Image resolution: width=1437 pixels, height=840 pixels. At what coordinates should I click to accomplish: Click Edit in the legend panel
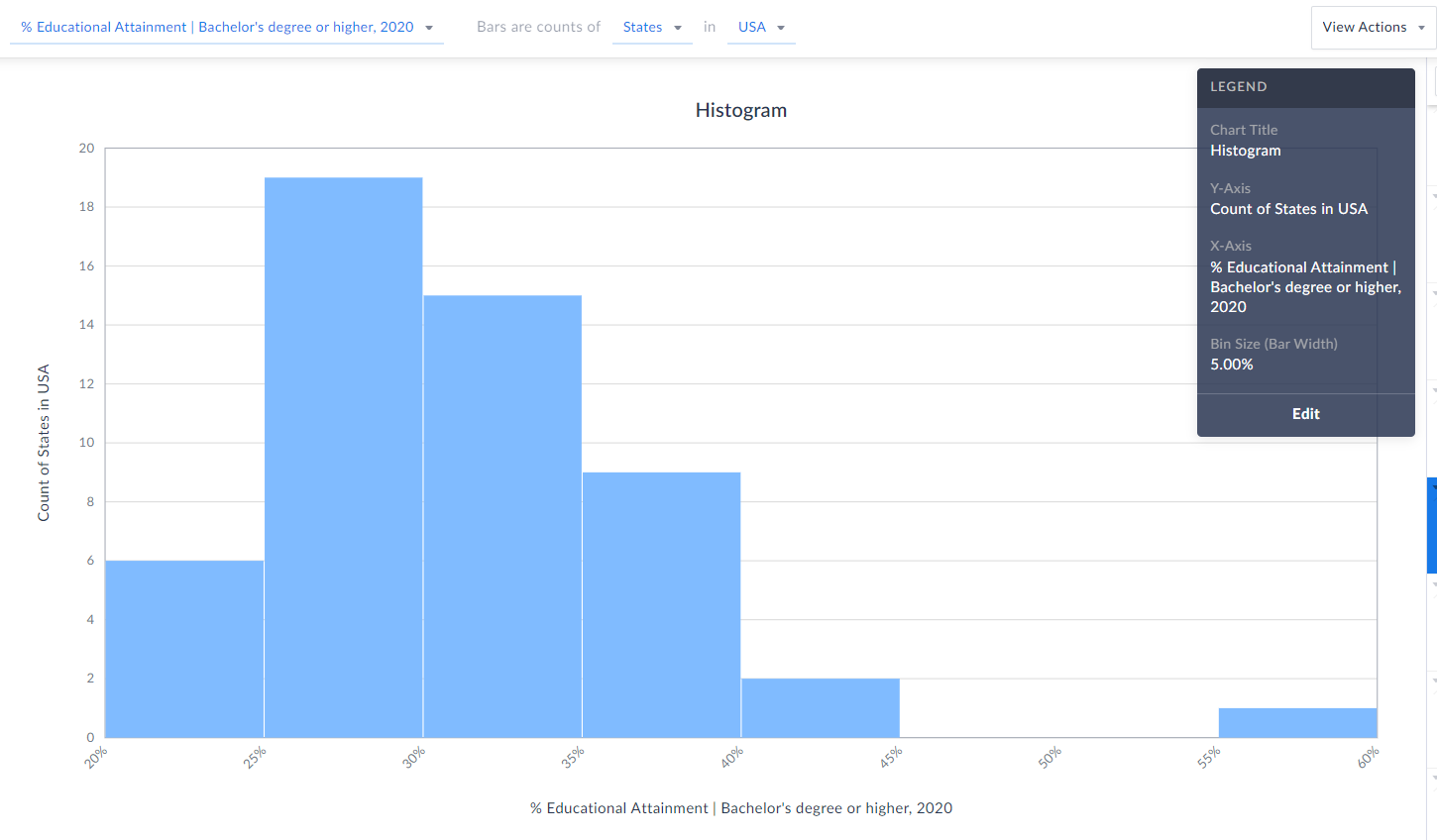coord(1306,414)
